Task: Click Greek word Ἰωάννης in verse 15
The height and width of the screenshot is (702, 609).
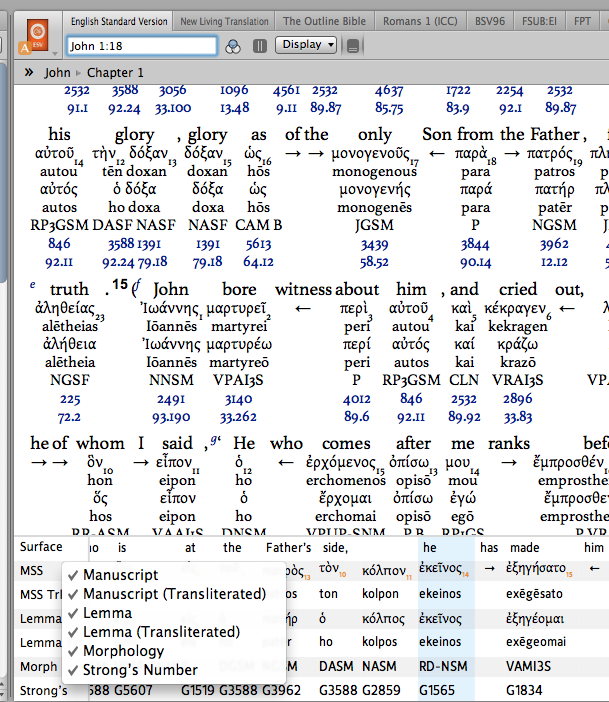Action: [170, 308]
